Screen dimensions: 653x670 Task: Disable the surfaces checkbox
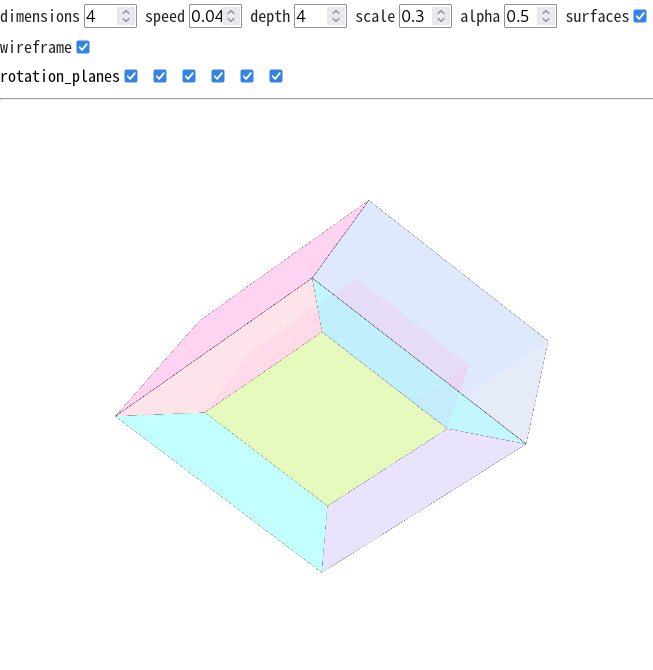[640, 16]
